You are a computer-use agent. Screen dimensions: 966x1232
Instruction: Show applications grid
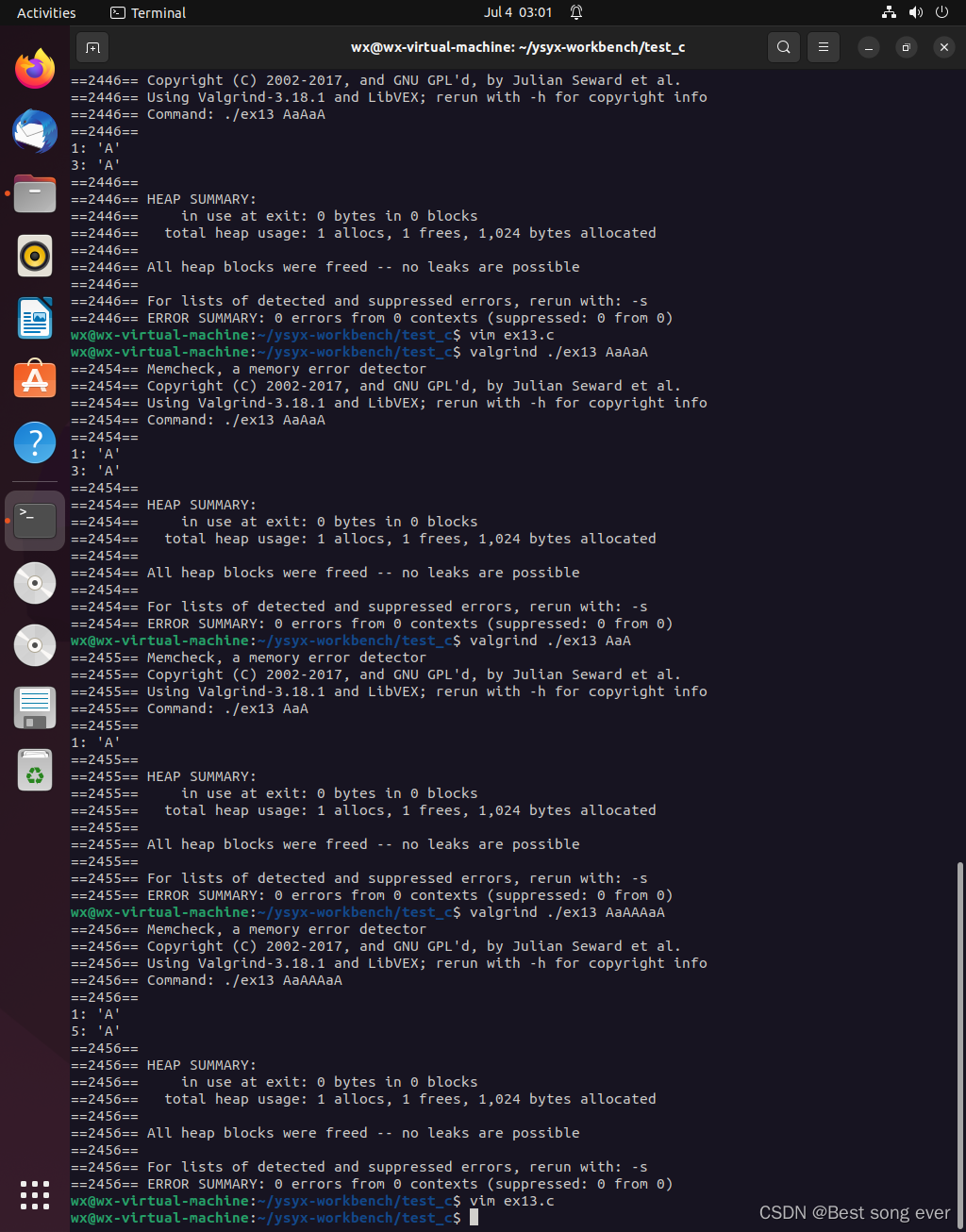[35, 1194]
